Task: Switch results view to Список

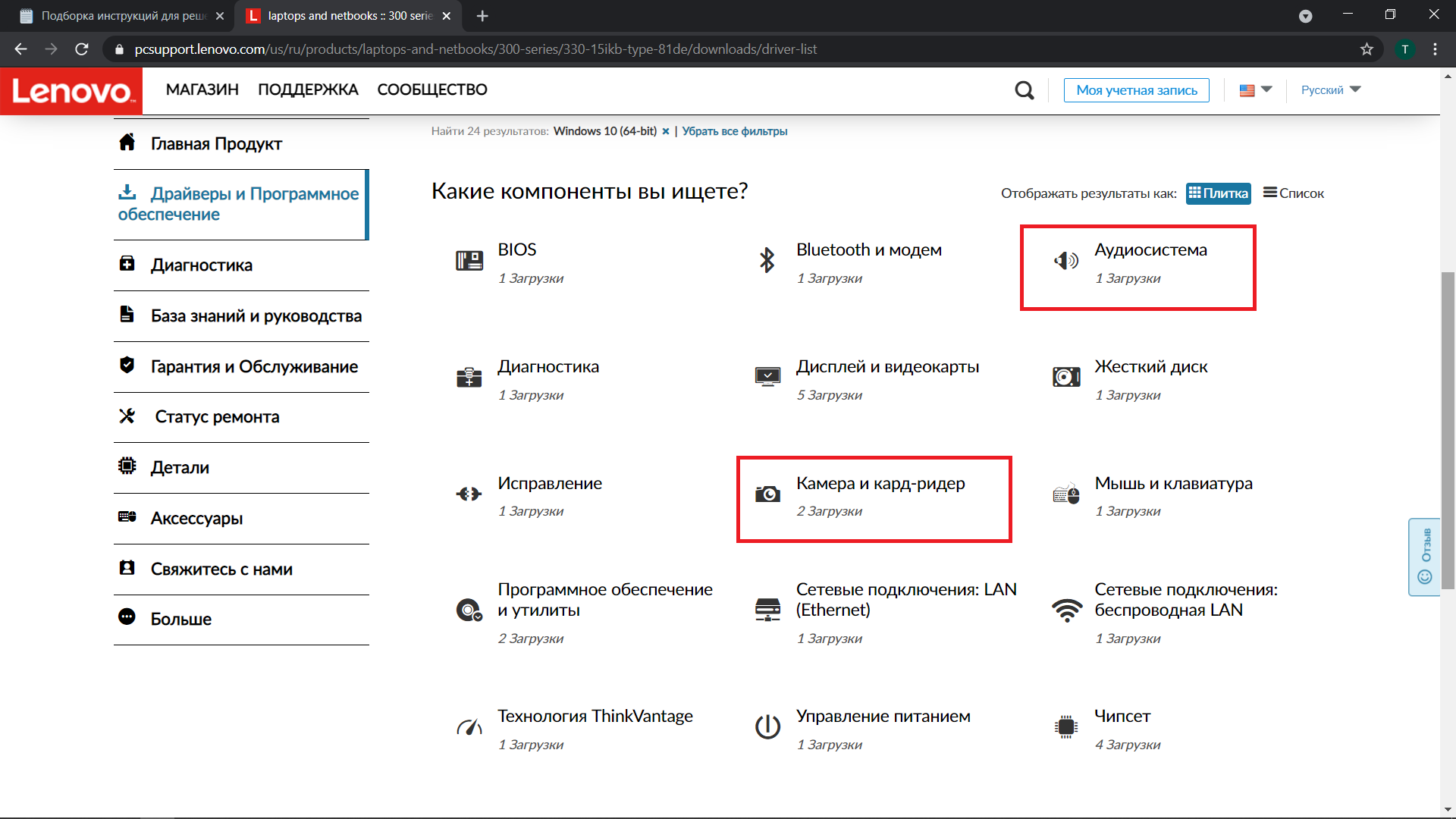Action: point(1294,193)
